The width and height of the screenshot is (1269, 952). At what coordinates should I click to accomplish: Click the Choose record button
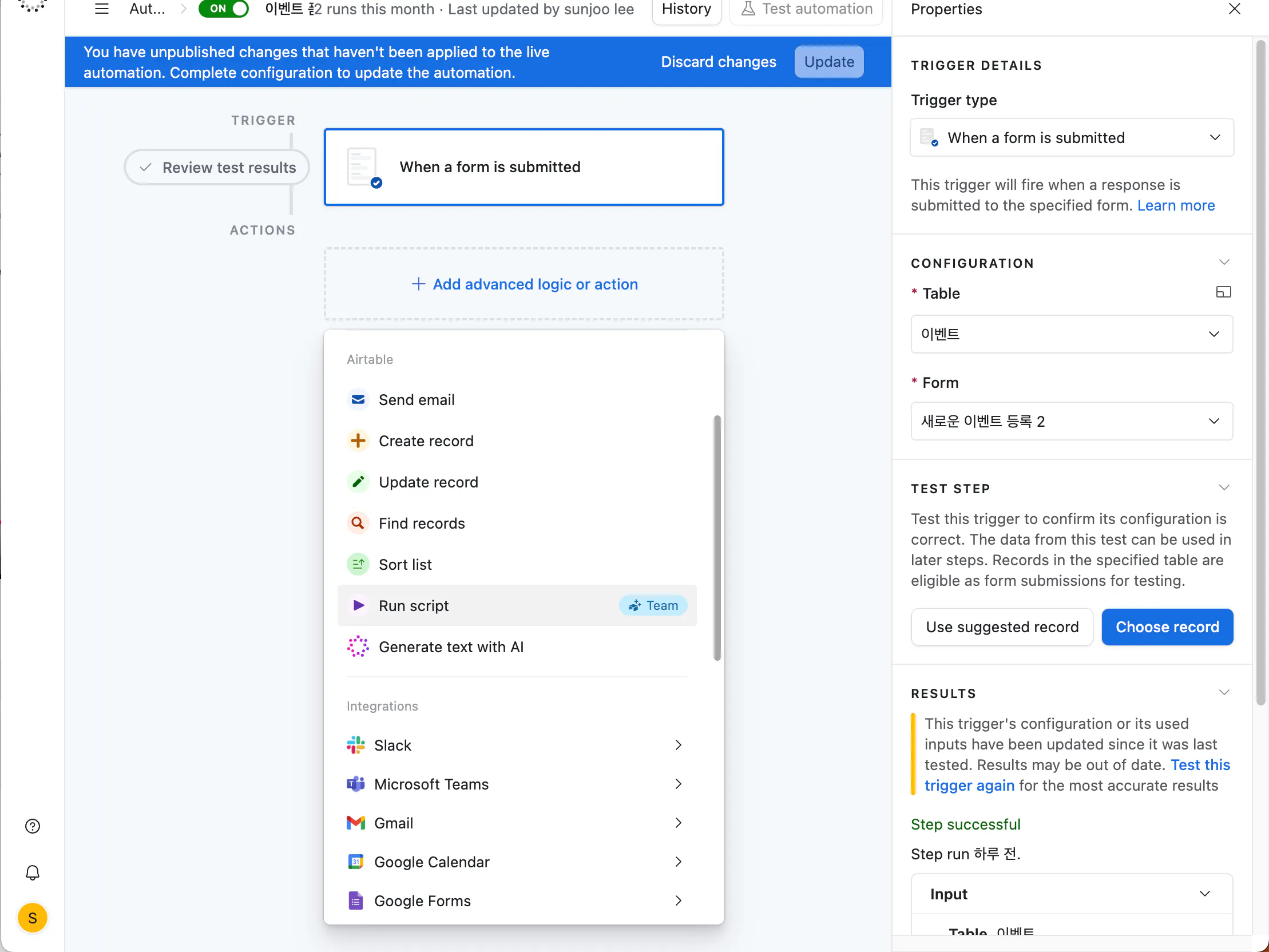click(x=1167, y=626)
